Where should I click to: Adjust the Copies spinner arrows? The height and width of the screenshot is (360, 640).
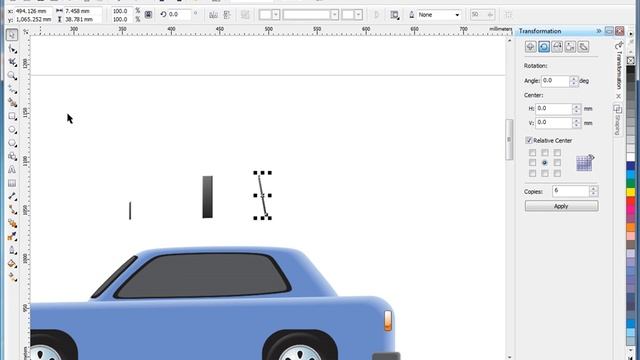[x=594, y=191]
